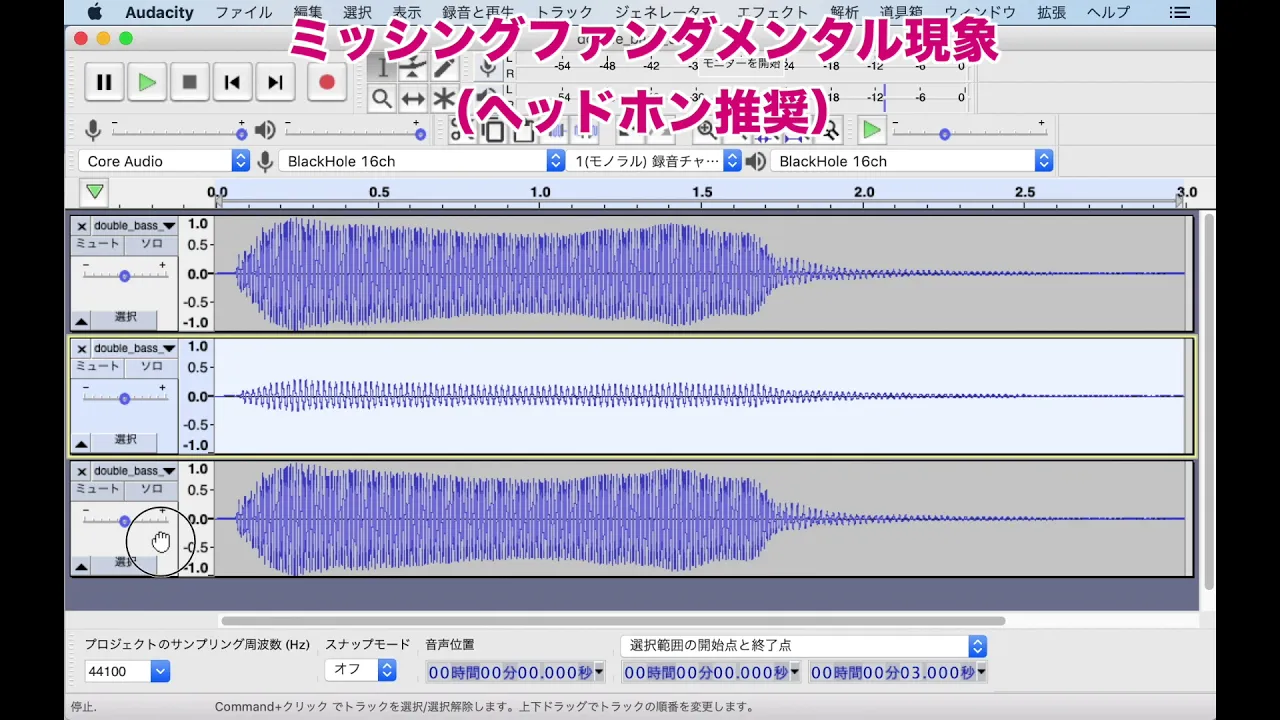
Task: Select the Envelope tool
Action: pos(413,68)
